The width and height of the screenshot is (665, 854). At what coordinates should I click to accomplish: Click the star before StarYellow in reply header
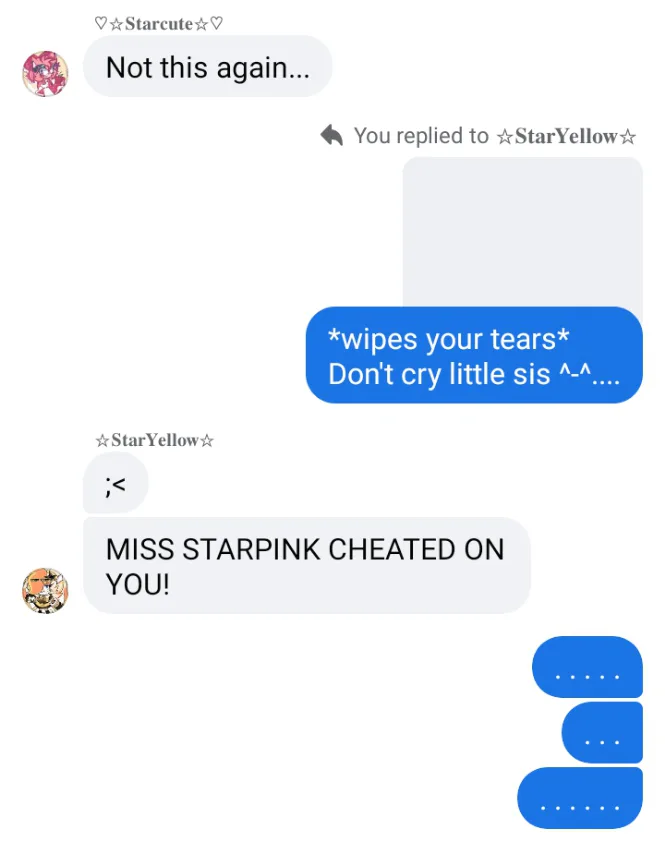tap(505, 136)
